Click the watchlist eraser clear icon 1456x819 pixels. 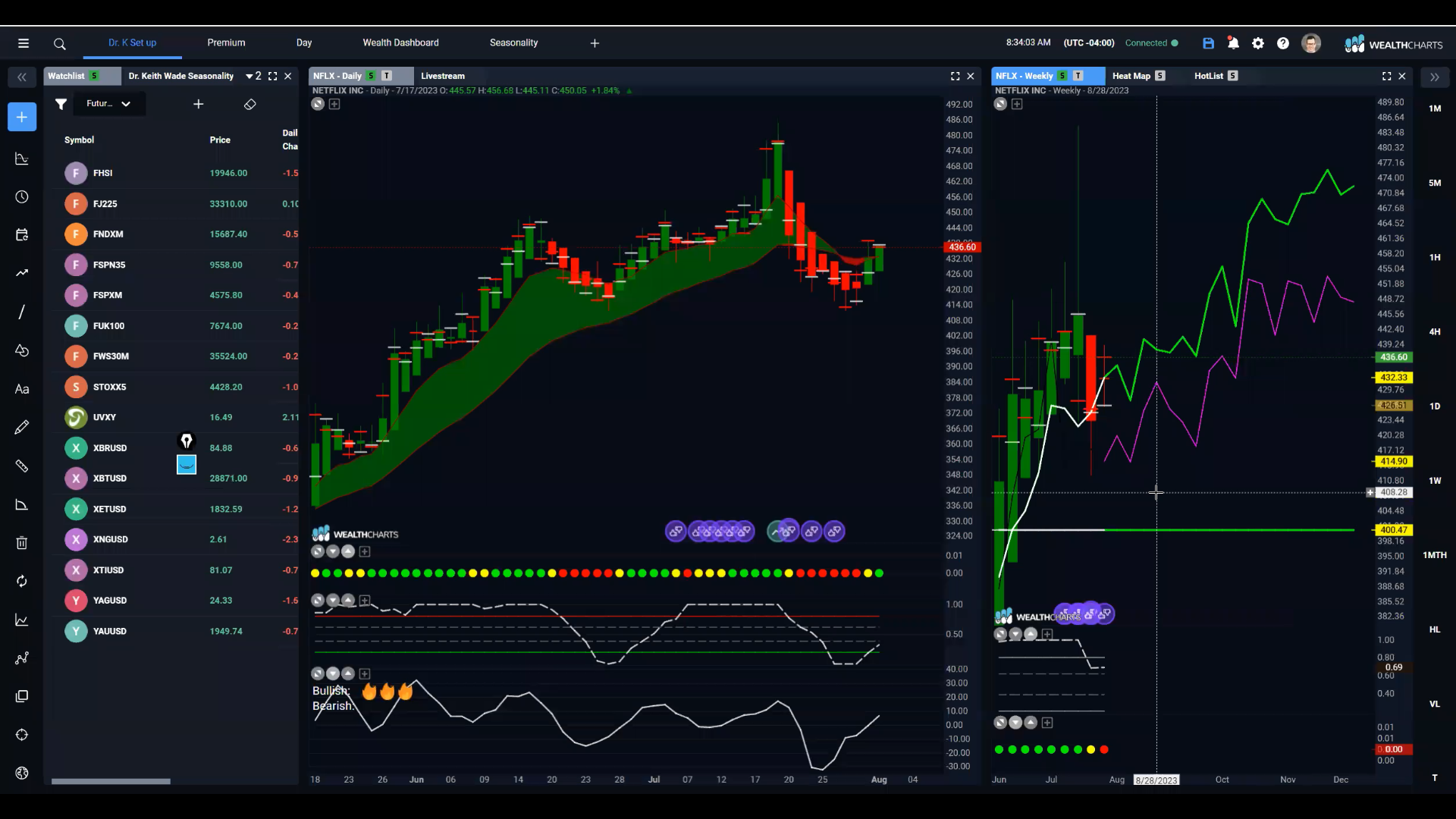[x=250, y=104]
